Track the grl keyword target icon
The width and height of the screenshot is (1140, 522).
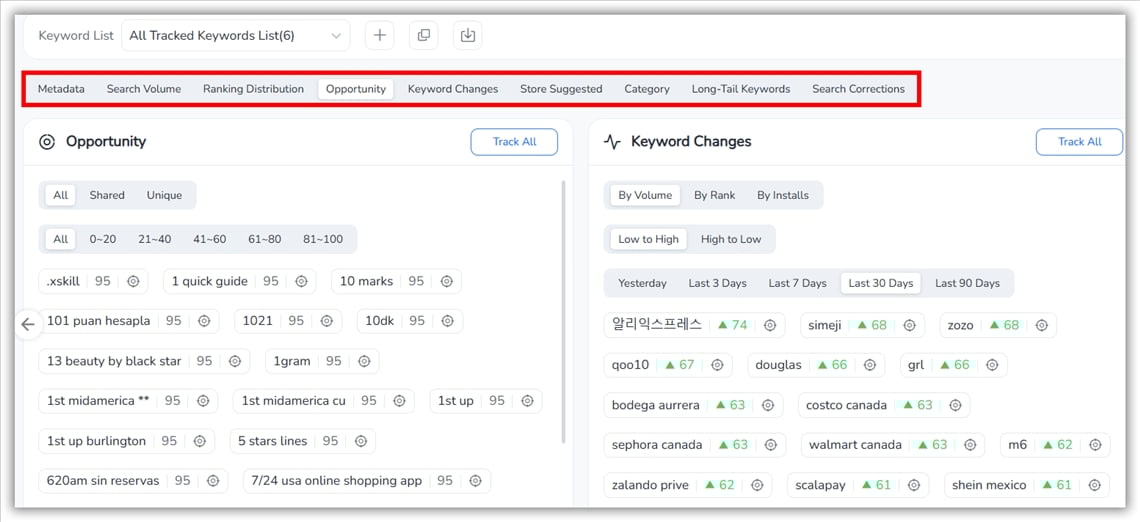[x=992, y=365]
